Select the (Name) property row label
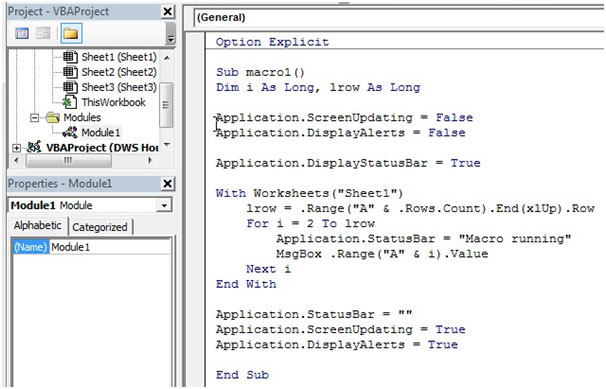Image resolution: width=606 pixels, height=389 pixels. (x=30, y=247)
